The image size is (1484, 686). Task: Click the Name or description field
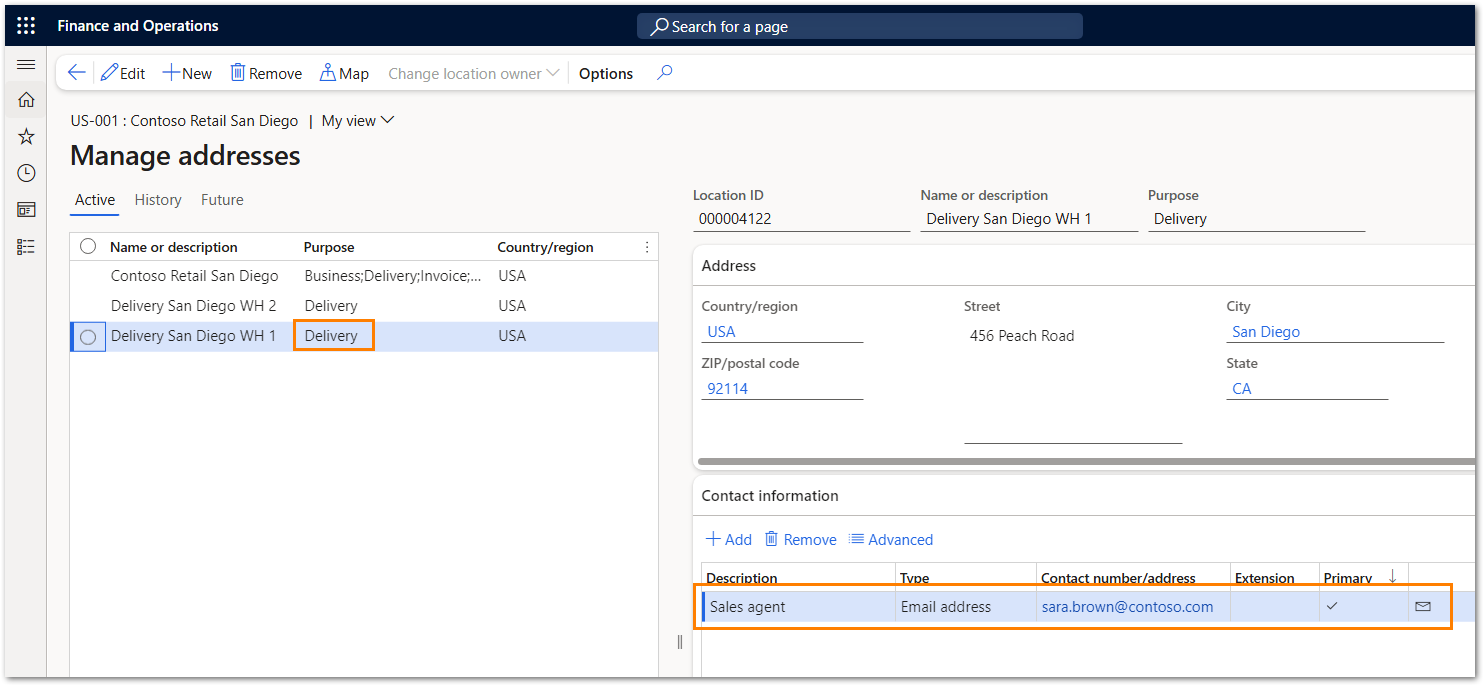[x=1029, y=219]
